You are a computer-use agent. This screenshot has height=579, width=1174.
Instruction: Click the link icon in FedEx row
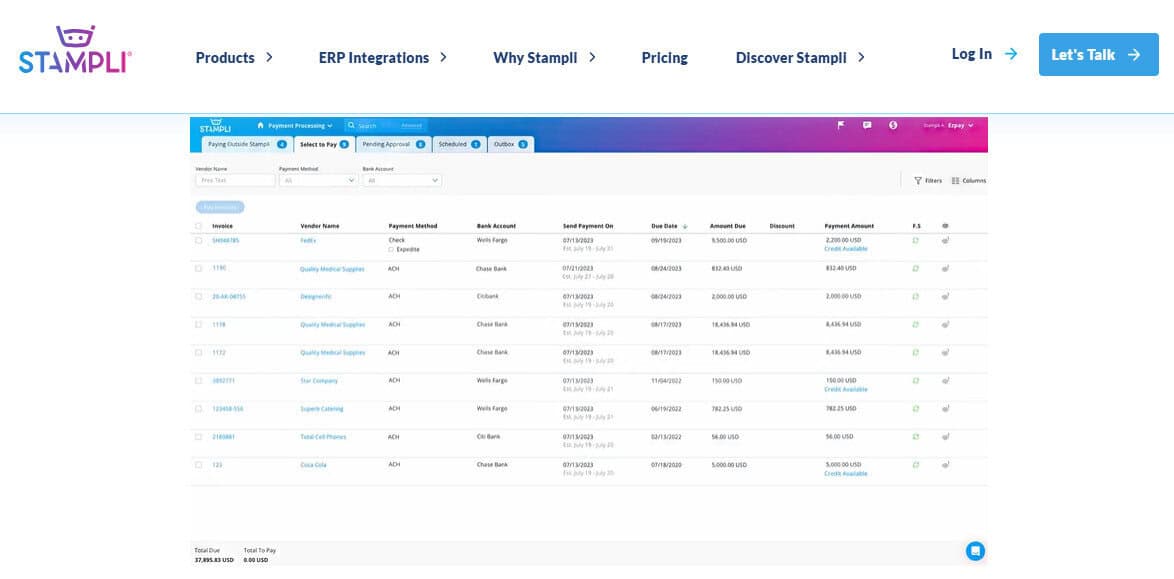click(x=946, y=240)
